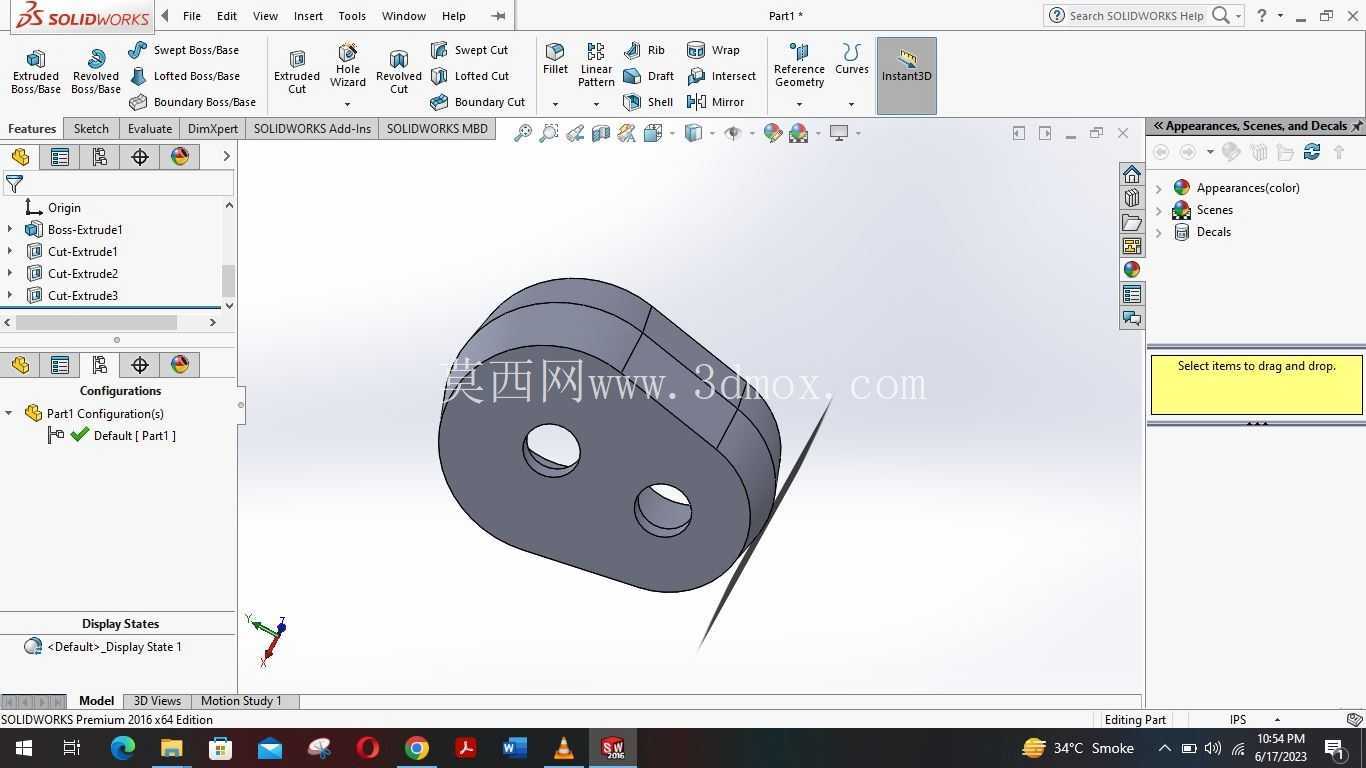Switch to the SOLIDWORKS Add-Ins tab
The image size is (1366, 768).
[x=312, y=129]
